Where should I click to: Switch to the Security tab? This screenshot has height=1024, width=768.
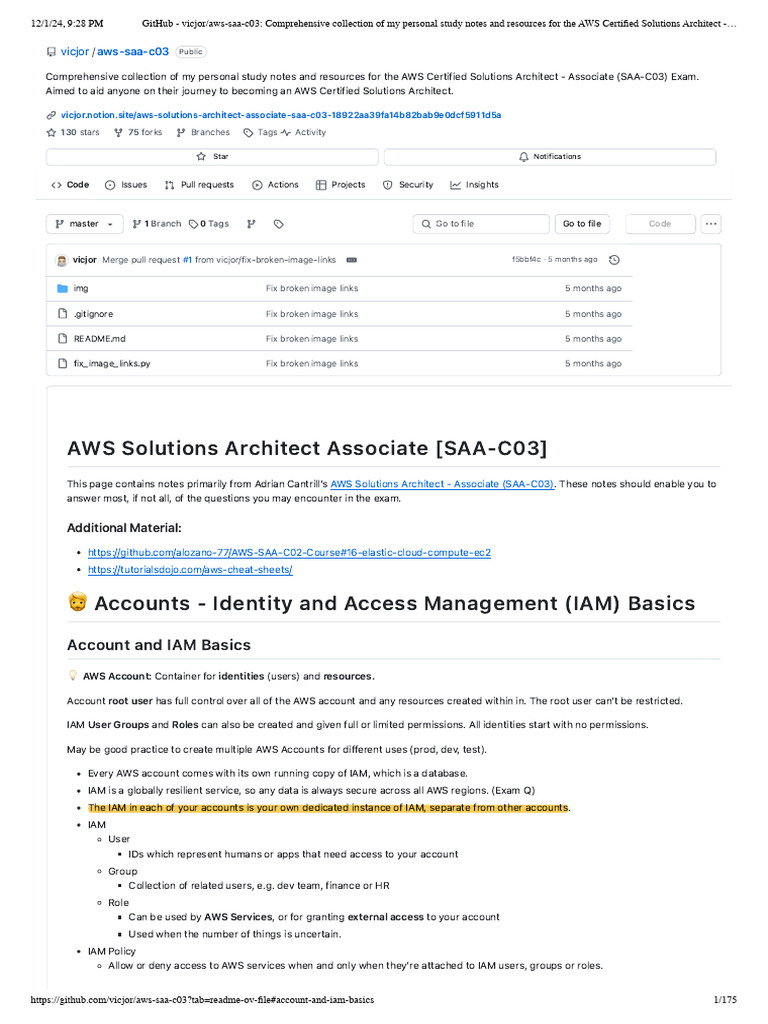click(408, 185)
